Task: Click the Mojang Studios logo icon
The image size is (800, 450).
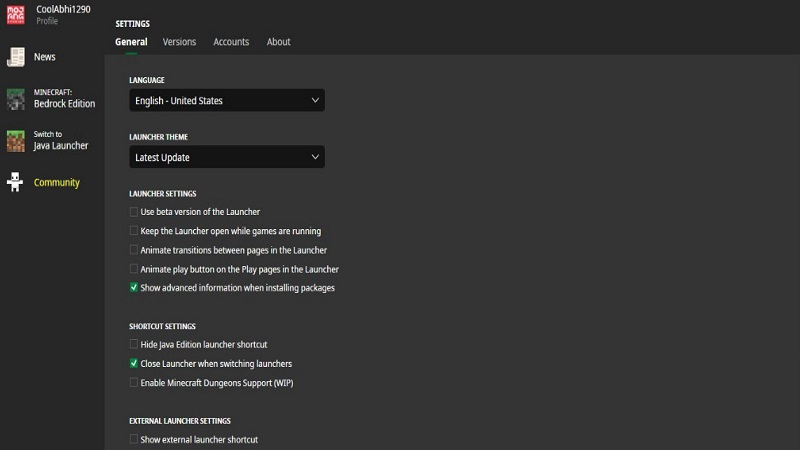Action: [15, 14]
